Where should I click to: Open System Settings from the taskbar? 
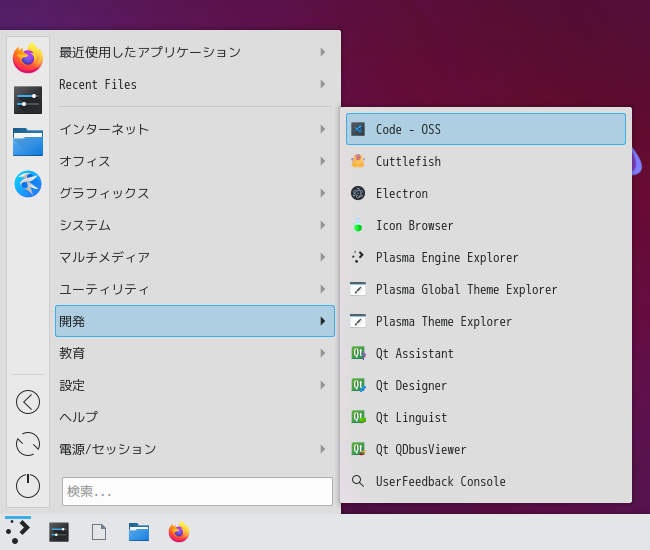point(59,532)
